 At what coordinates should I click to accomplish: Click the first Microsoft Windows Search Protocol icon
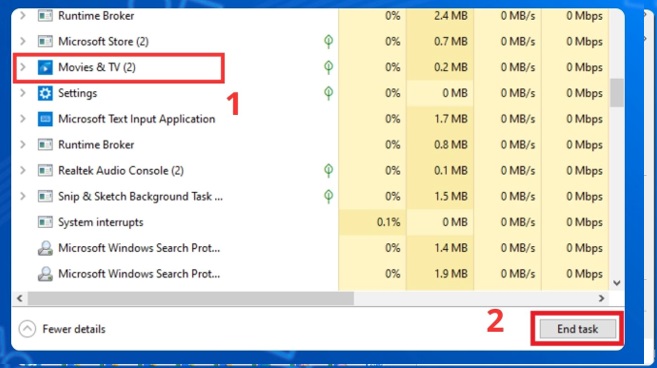(x=45, y=248)
